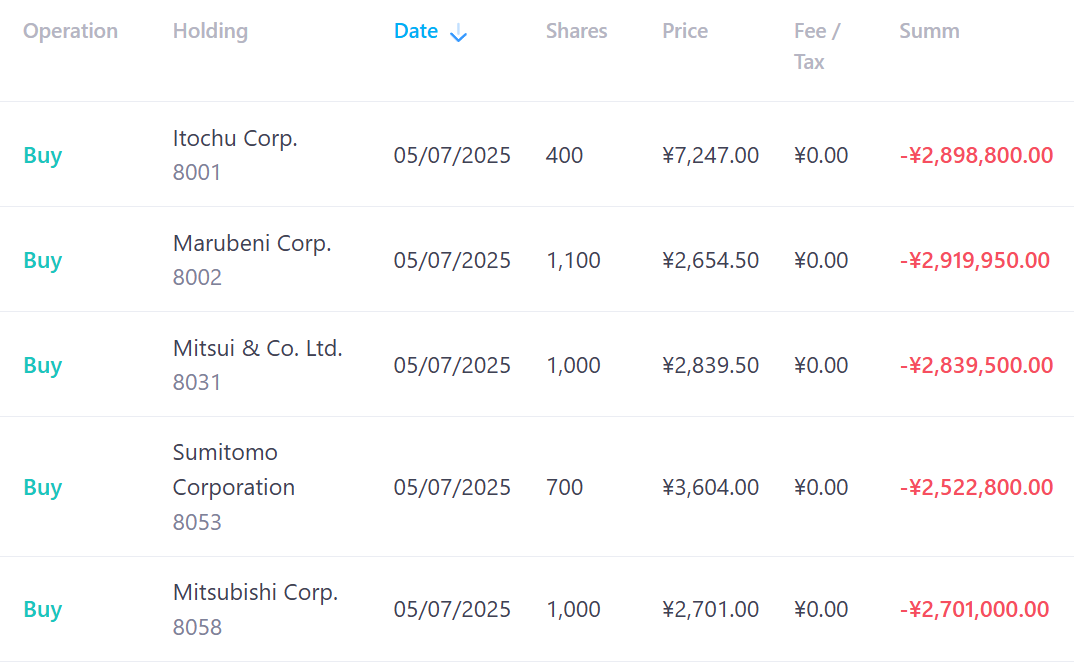Screen dimensions: 1074x662
Task: Click the Buy label for Itochu Corp.
Action: (x=43, y=155)
